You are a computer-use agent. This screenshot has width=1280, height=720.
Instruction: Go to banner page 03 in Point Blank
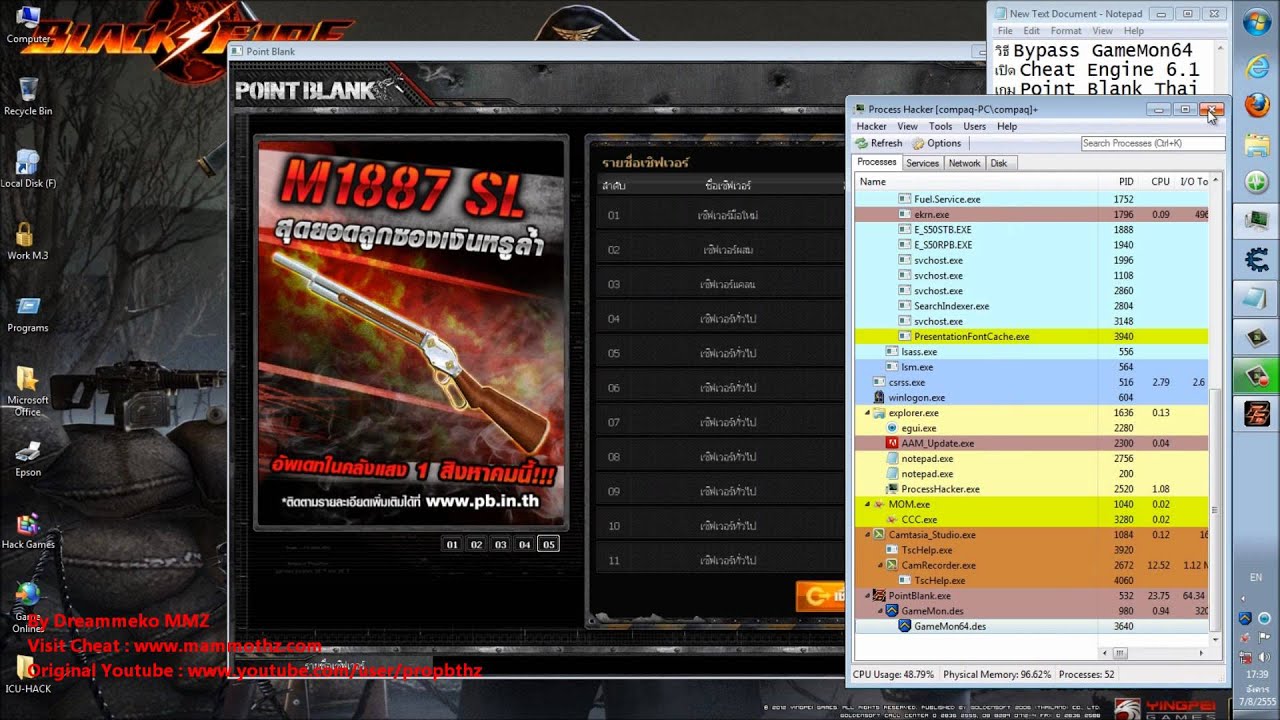[x=500, y=545]
